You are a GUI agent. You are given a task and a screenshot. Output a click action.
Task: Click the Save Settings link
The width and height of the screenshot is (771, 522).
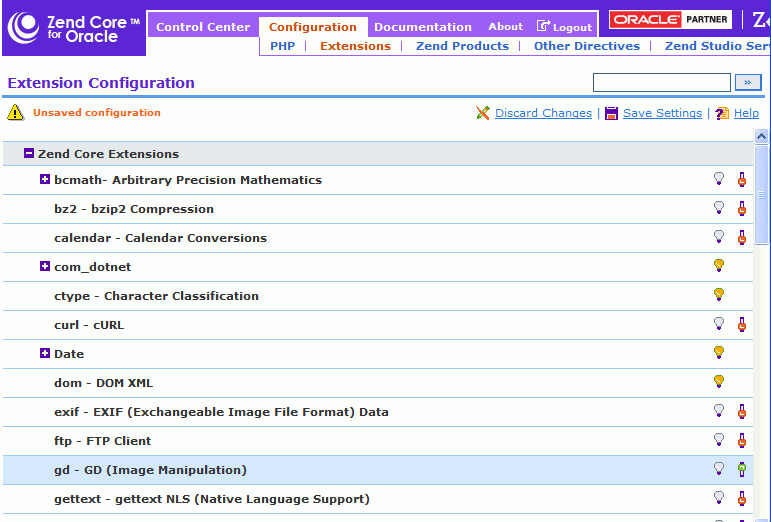click(x=662, y=113)
